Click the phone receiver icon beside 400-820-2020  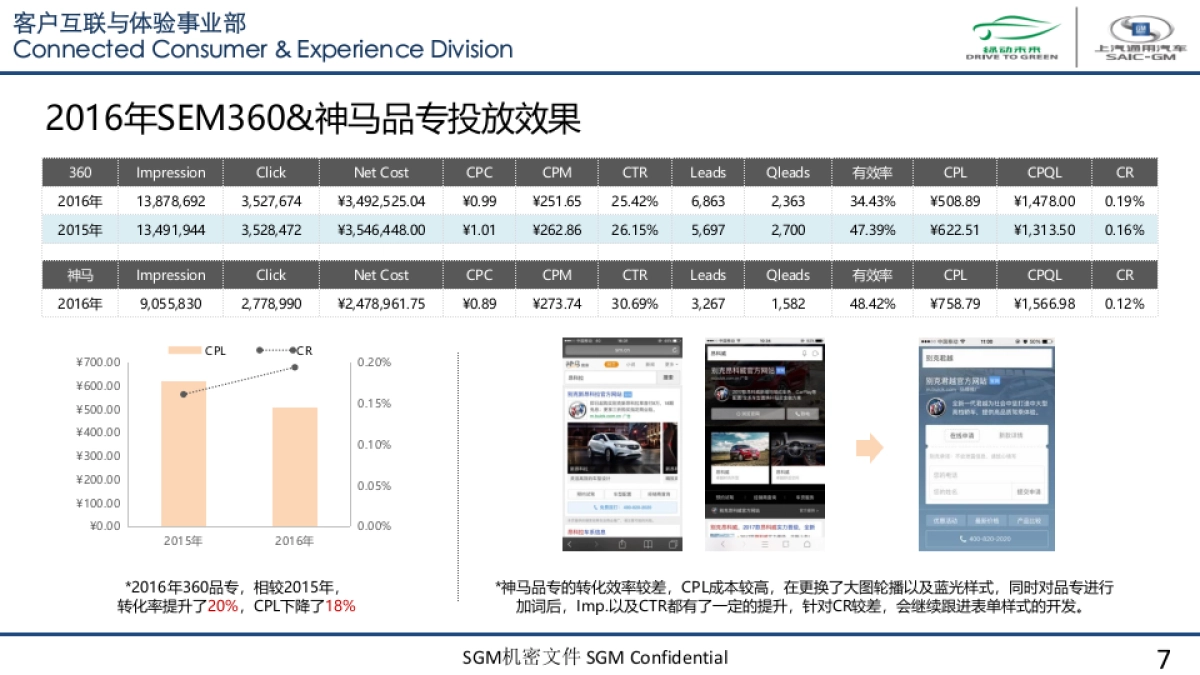tap(961, 537)
